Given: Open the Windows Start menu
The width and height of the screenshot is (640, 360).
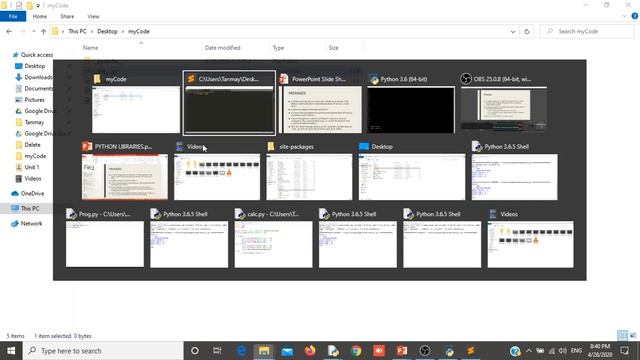Looking at the screenshot, I should (11, 351).
